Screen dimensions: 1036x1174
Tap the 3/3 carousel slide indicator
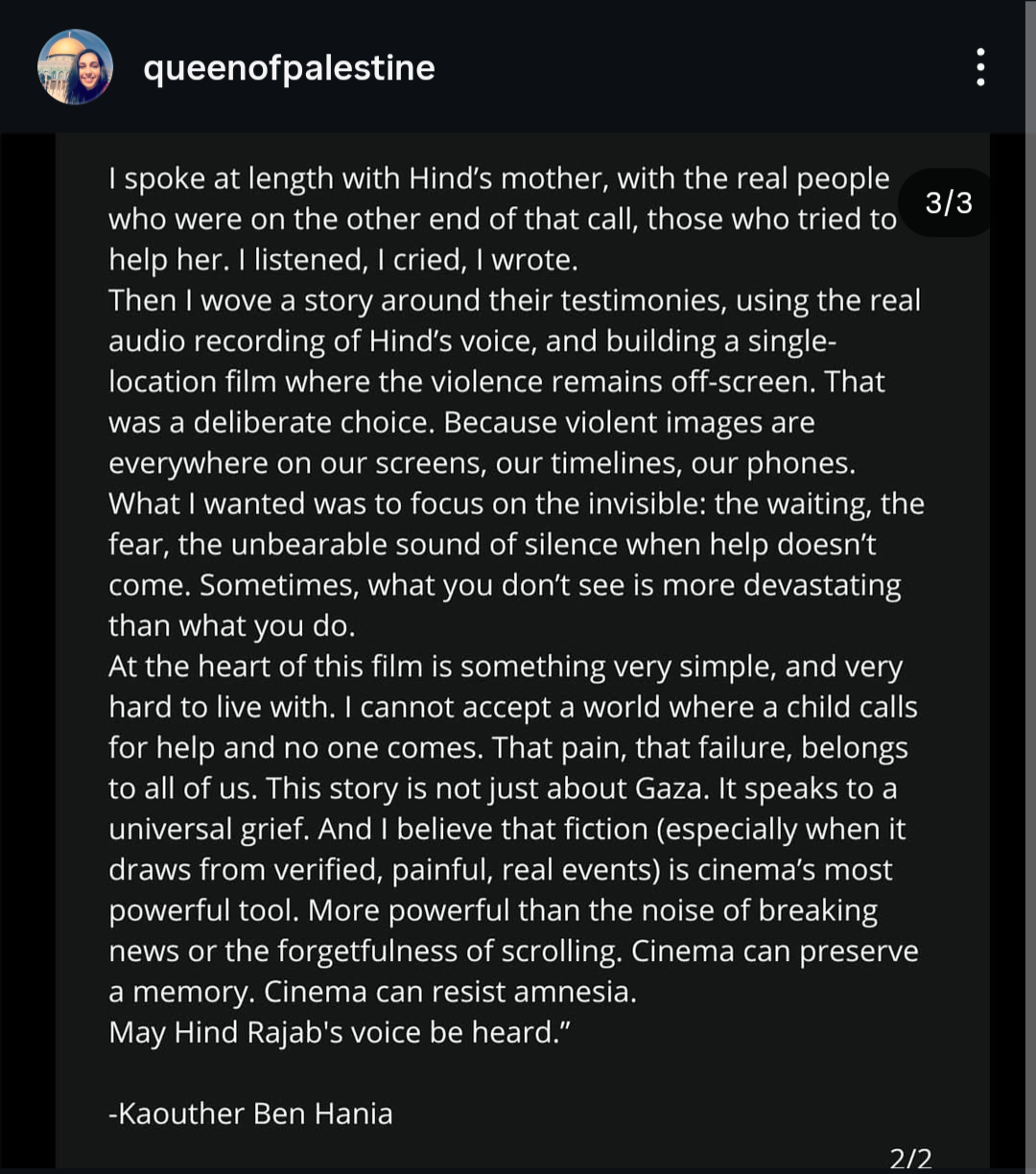click(x=948, y=203)
